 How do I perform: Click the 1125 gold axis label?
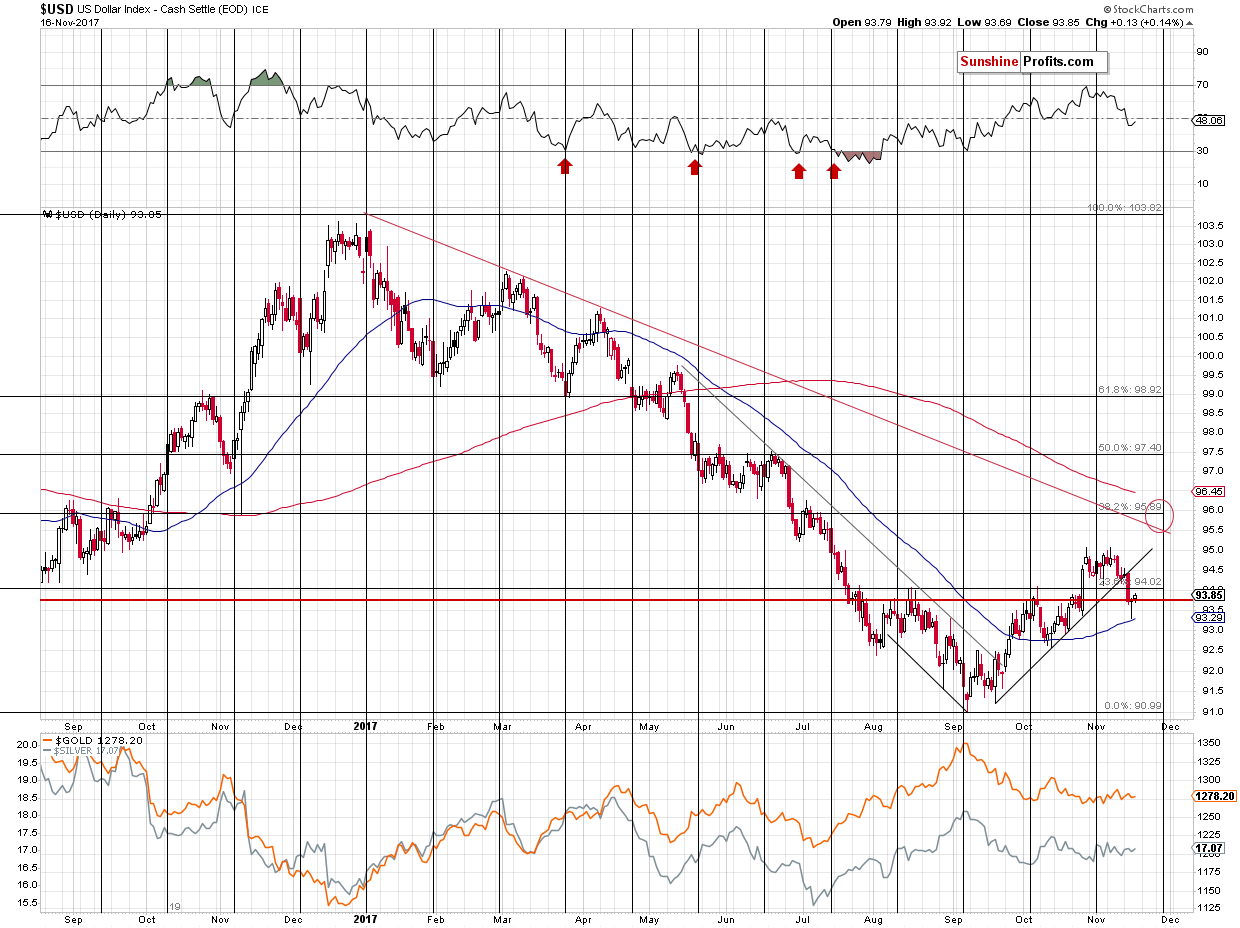pos(1207,908)
